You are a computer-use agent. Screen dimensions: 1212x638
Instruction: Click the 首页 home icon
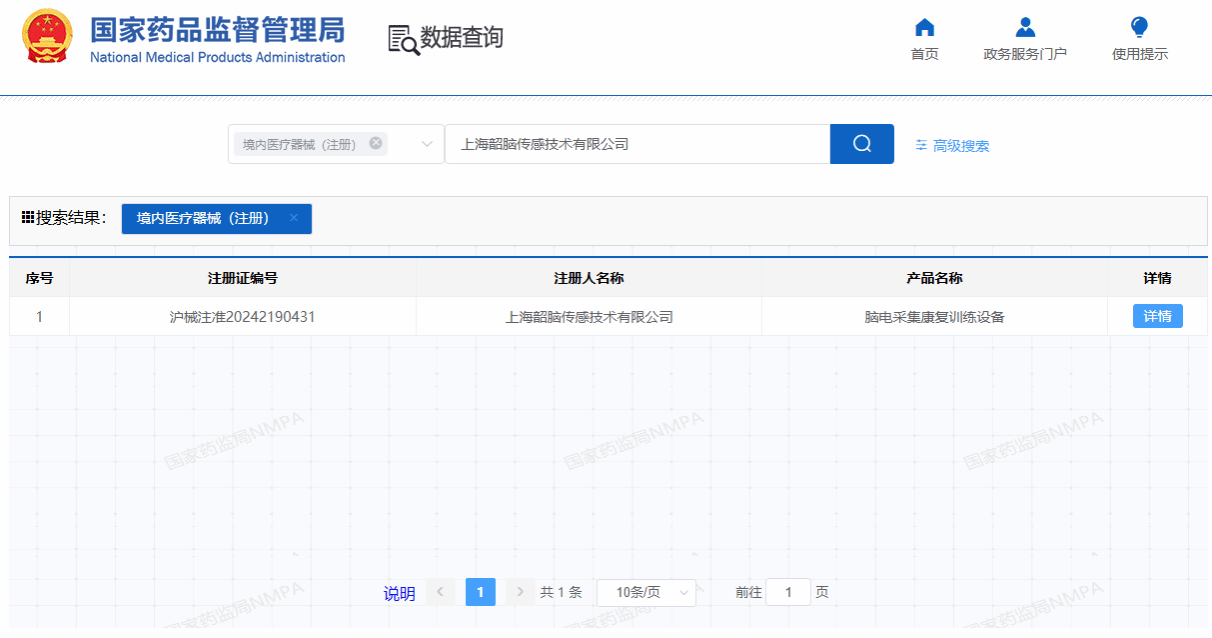[924, 28]
